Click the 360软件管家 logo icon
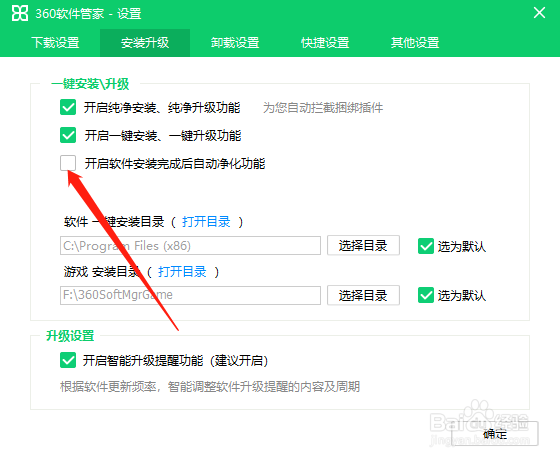The height and width of the screenshot is (460, 560). tap(20, 14)
